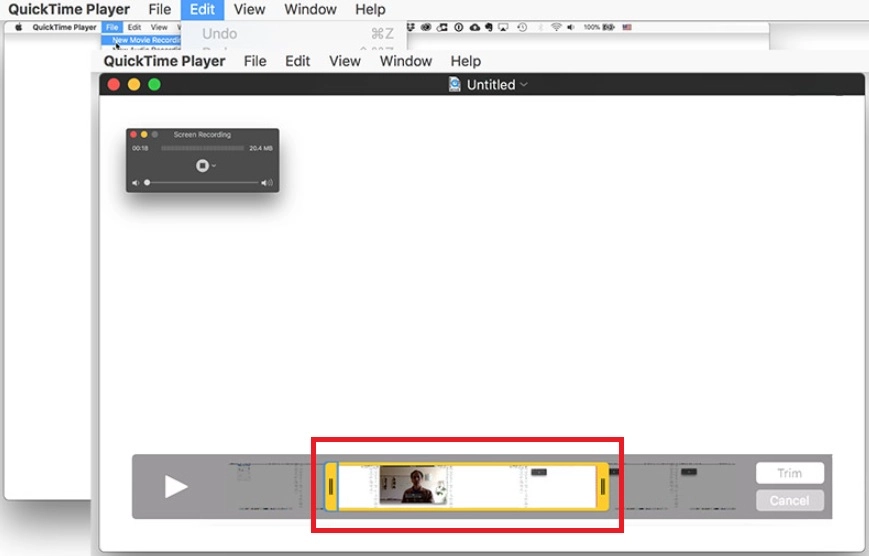Screen dimensions: 869x556
Task: Click the left yellow trim handle
Action: (x=331, y=486)
